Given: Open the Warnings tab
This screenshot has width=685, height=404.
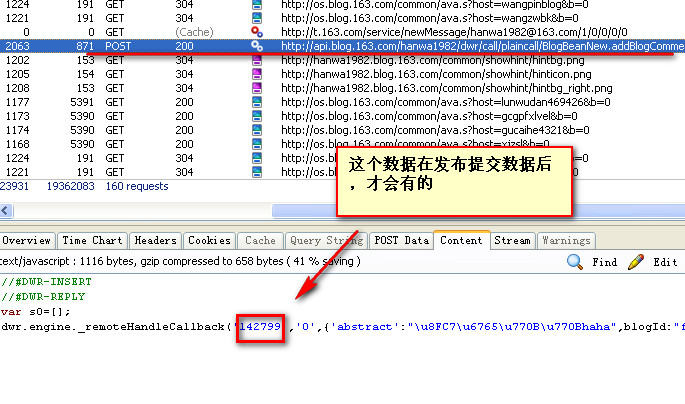Looking at the screenshot, I should click(565, 240).
